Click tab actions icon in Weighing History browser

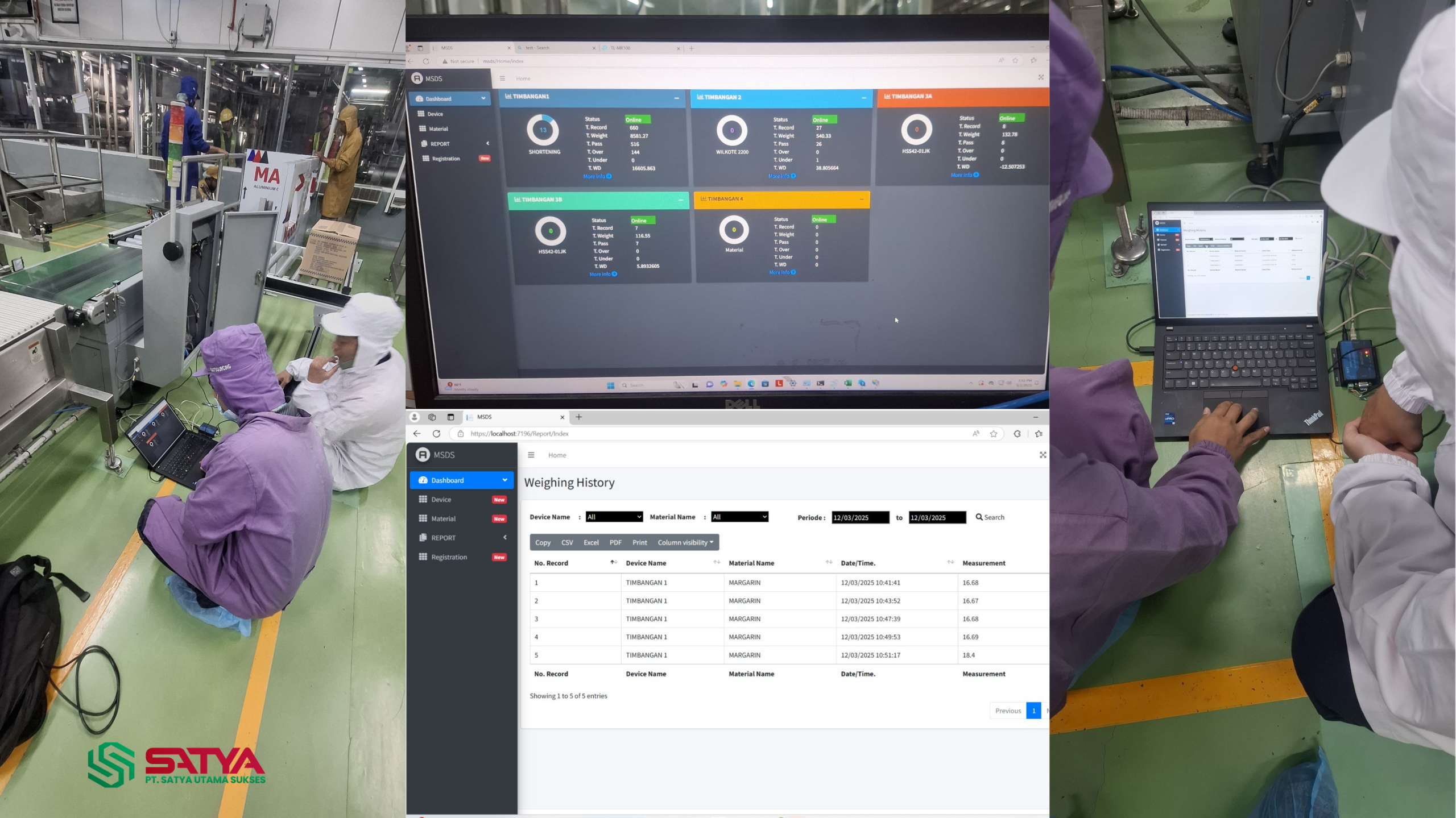pyautogui.click(x=450, y=417)
